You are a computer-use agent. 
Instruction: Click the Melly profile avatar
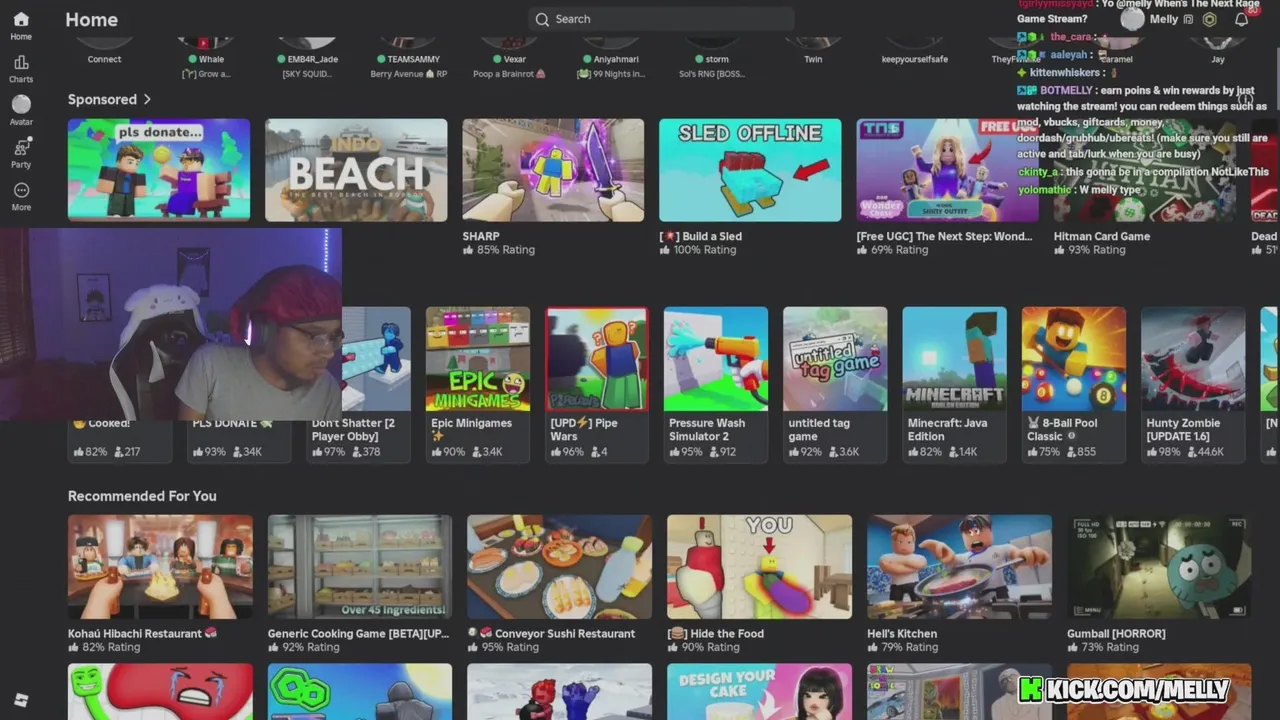[x=1132, y=19]
